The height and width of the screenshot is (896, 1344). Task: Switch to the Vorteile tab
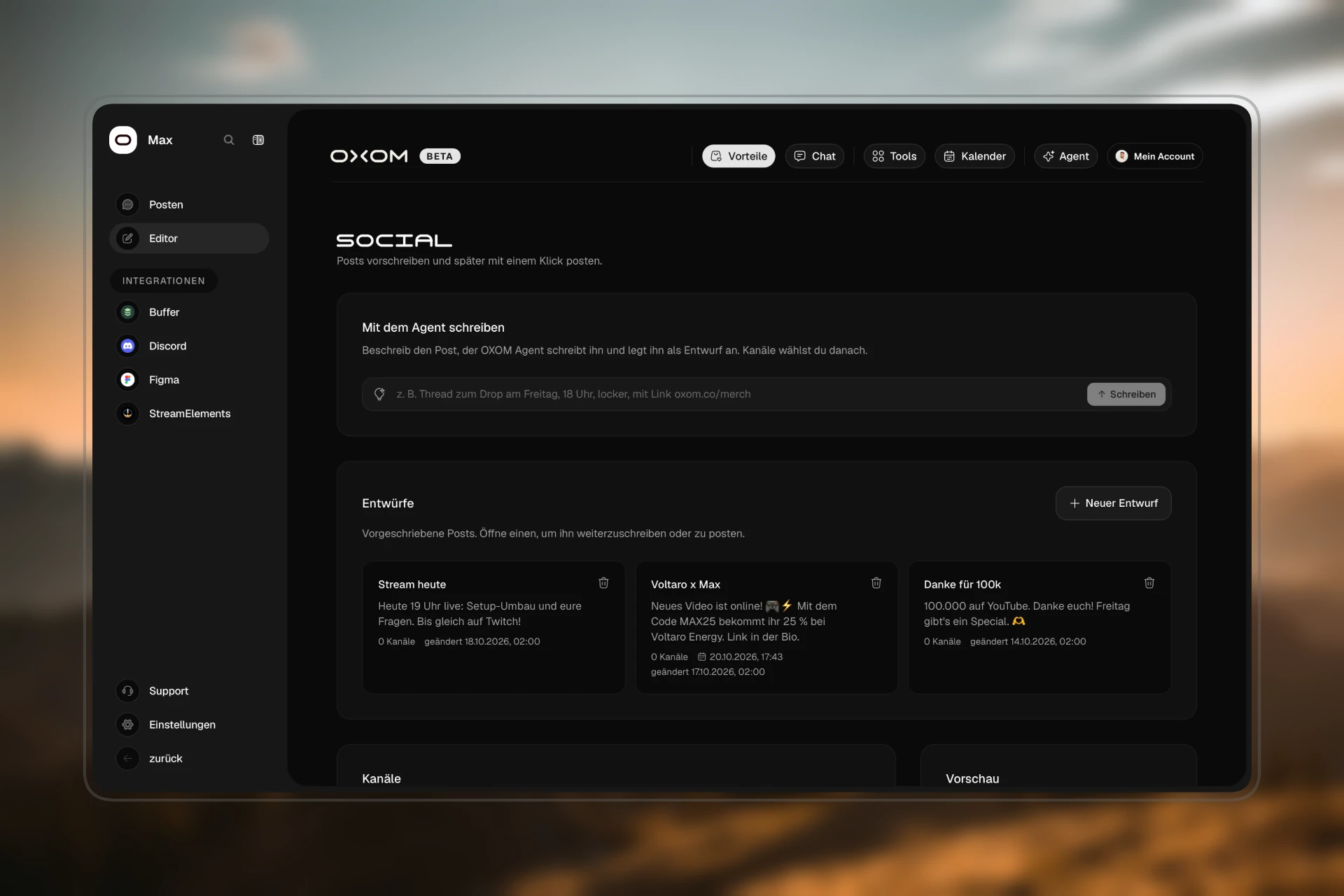738,156
